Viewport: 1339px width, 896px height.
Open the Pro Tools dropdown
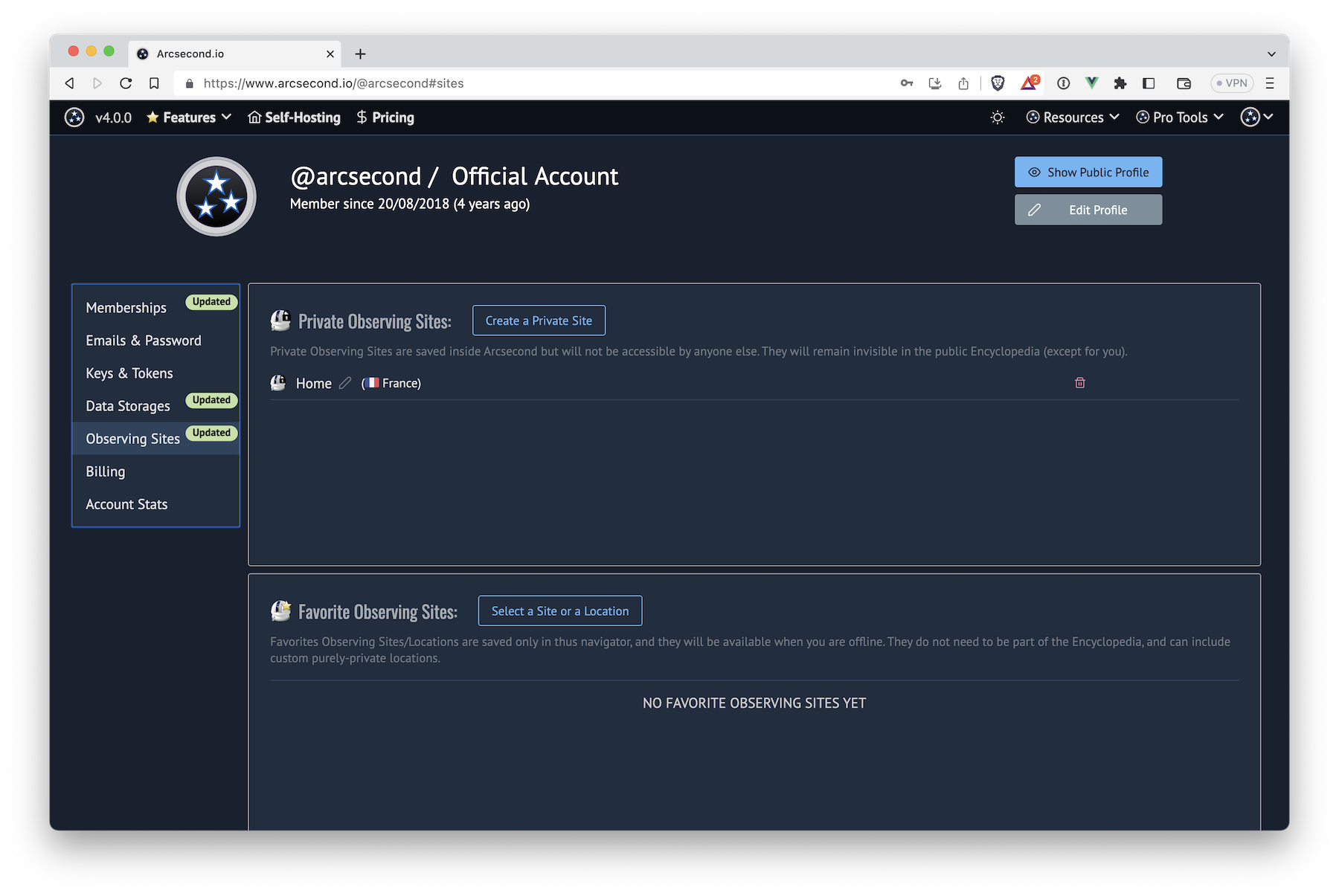coord(1179,117)
